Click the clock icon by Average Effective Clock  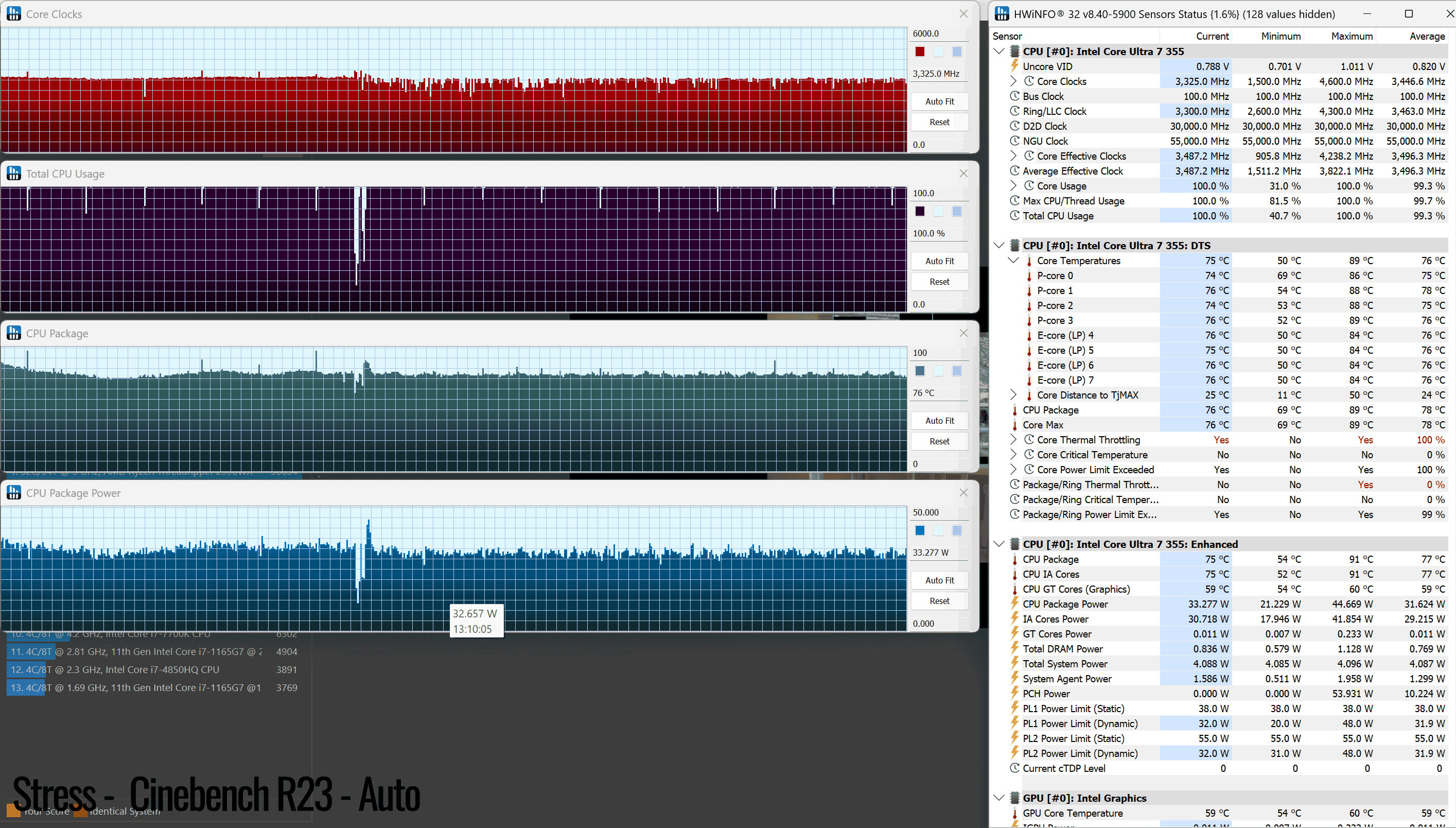click(x=1014, y=170)
